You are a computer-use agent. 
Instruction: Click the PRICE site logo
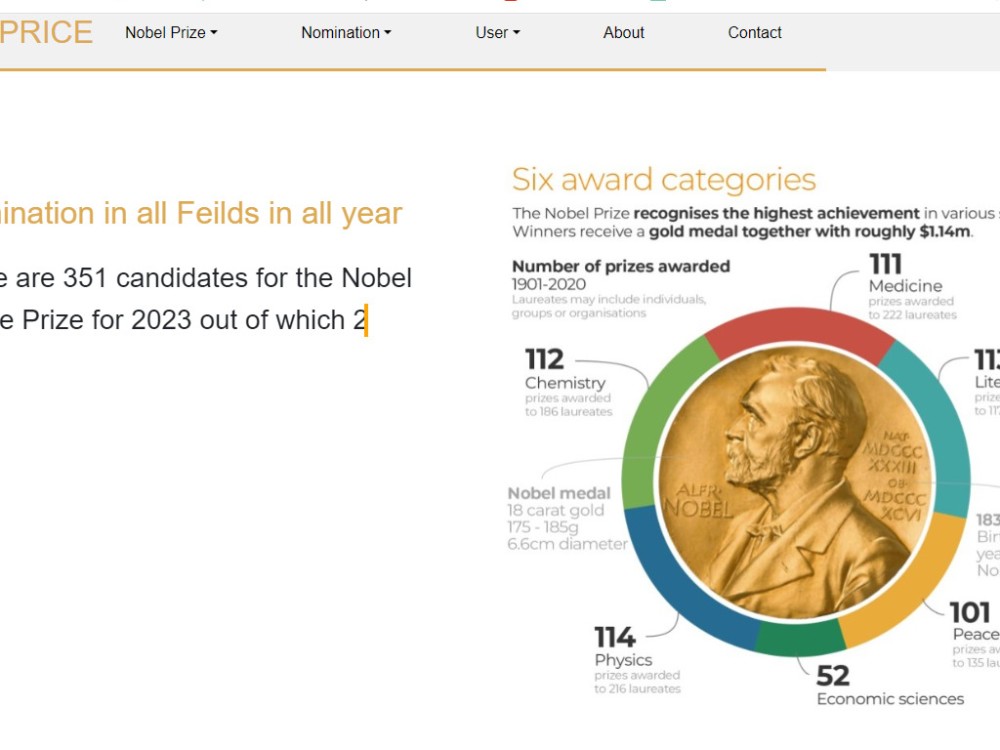click(x=46, y=33)
